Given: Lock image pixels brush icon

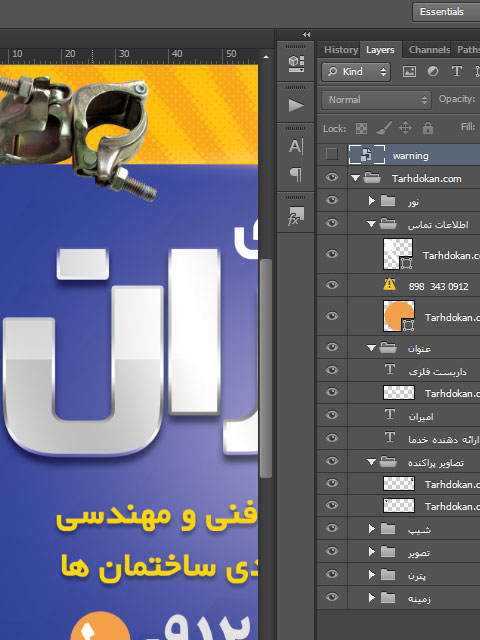Looking at the screenshot, I should click(x=383, y=128).
